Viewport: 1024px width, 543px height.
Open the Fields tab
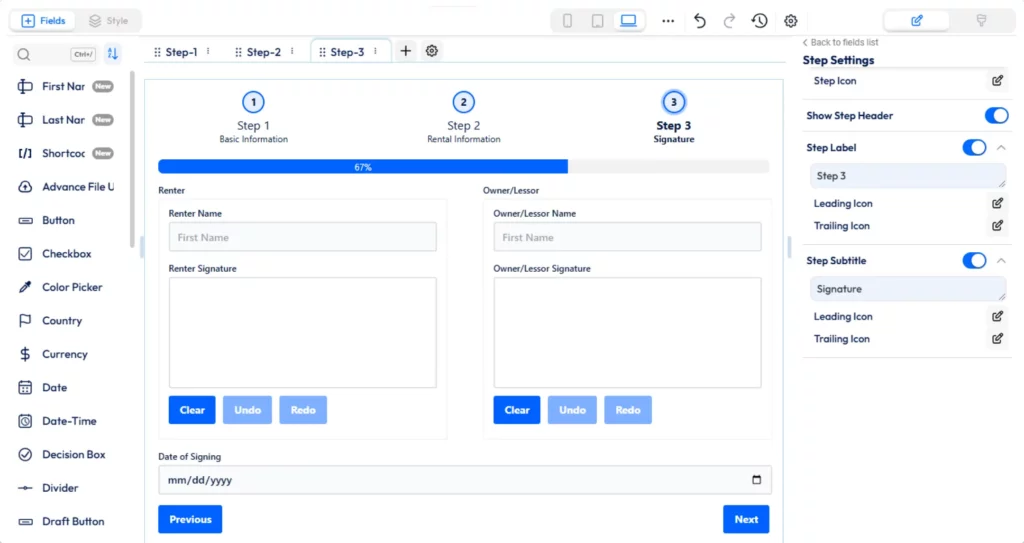(x=43, y=21)
